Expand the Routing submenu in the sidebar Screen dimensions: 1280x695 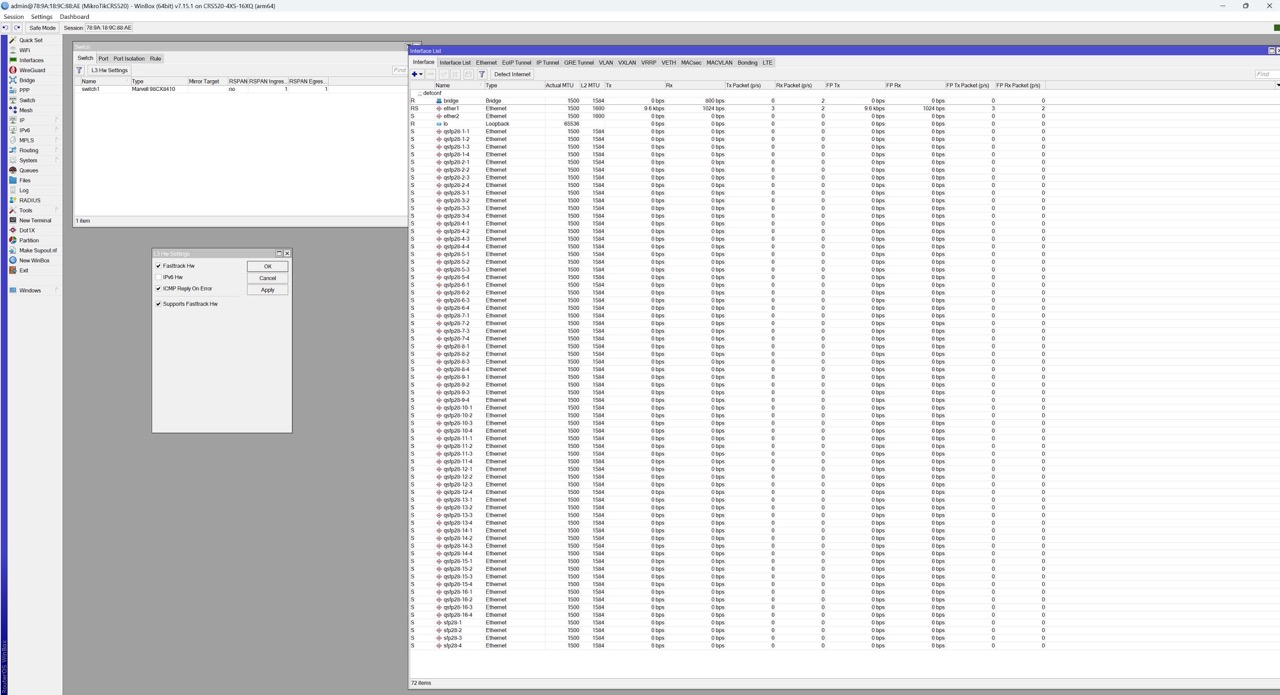[x=28, y=150]
